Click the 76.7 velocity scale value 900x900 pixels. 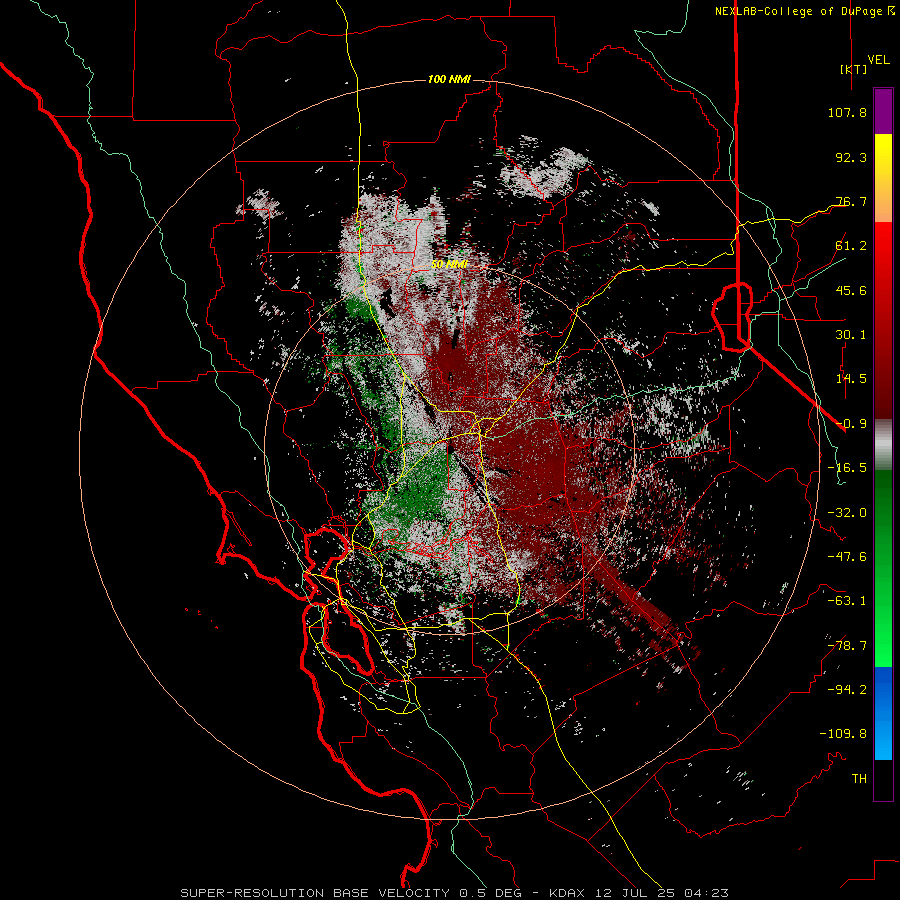coord(851,201)
